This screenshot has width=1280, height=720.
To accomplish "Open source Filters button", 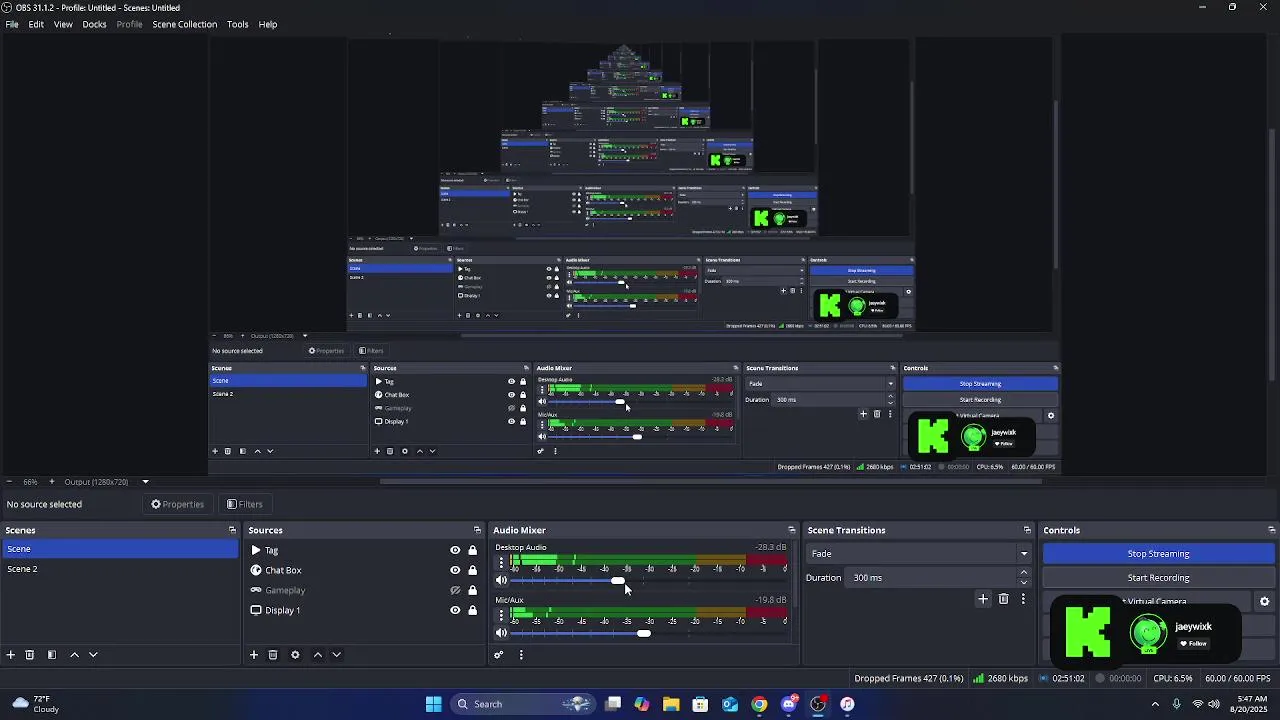I will pyautogui.click(x=245, y=505).
